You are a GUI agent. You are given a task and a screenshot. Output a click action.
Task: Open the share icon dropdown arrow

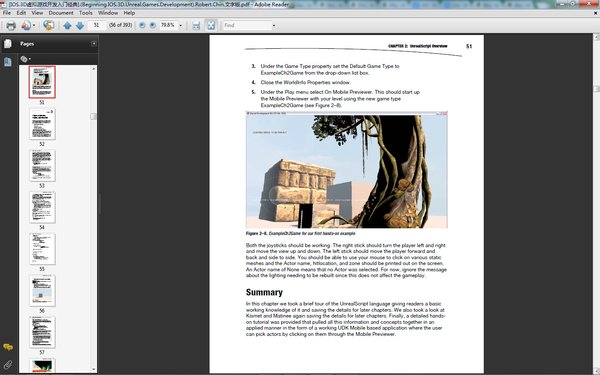tap(34, 26)
